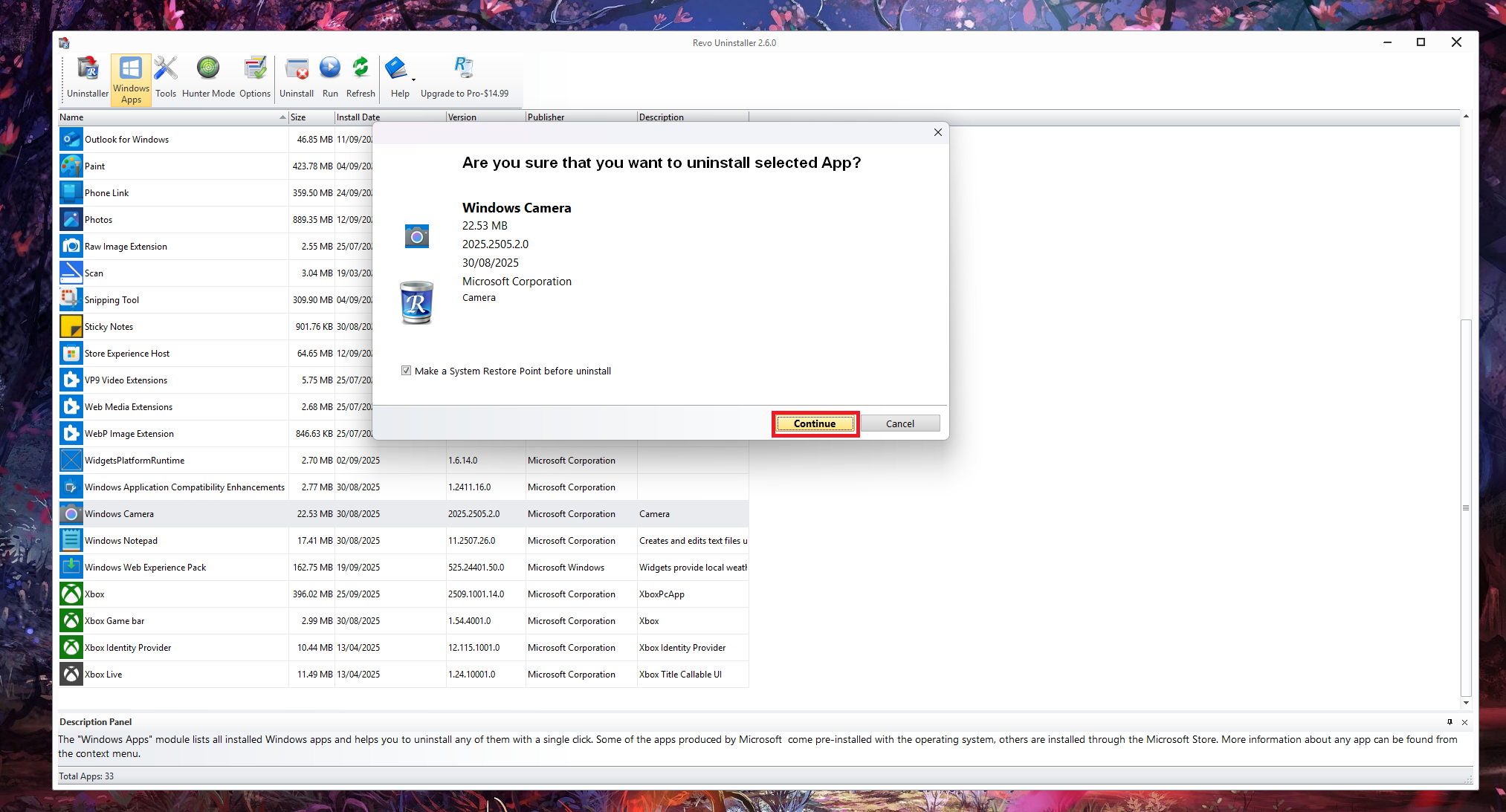The height and width of the screenshot is (812, 1506).
Task: Close the Description Panel
Action: pos(1464,722)
